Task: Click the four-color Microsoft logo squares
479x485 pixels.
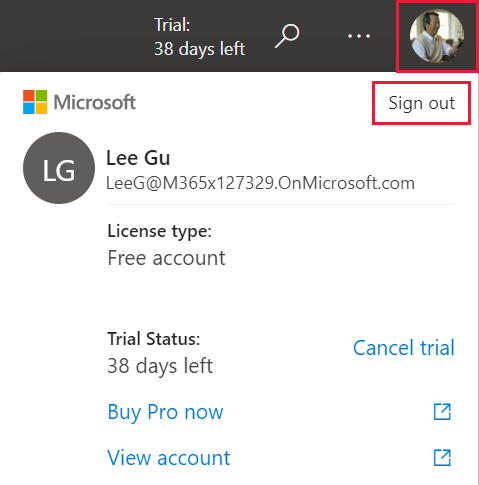Action: tap(35, 102)
